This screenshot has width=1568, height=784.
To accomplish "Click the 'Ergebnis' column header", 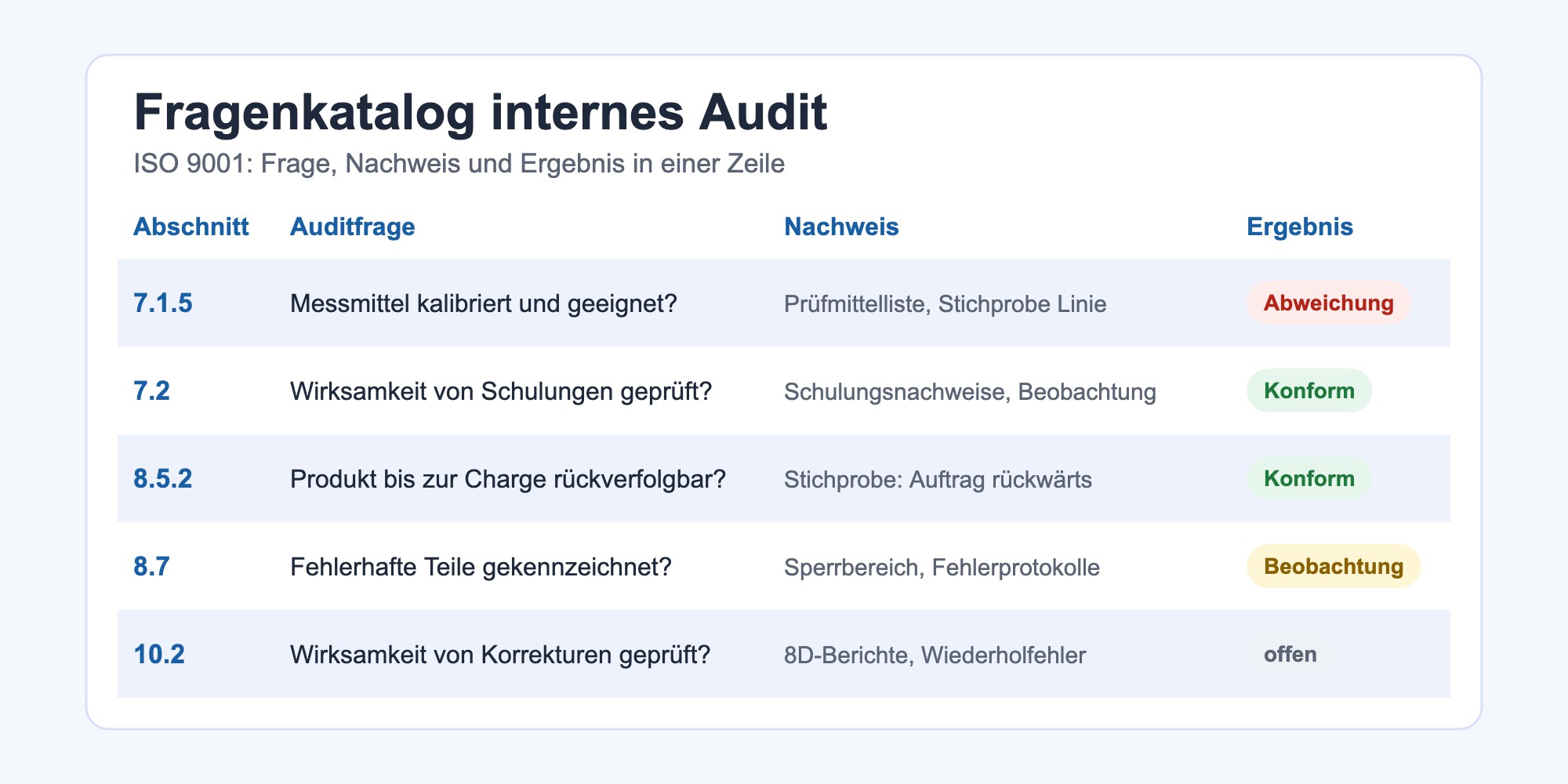I will [1300, 227].
